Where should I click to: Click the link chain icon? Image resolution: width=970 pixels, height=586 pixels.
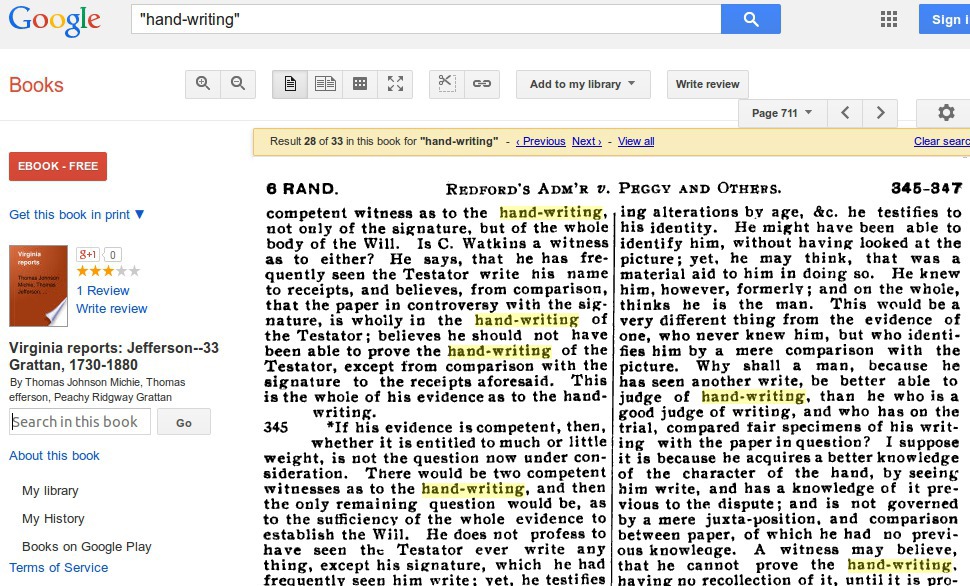point(482,84)
